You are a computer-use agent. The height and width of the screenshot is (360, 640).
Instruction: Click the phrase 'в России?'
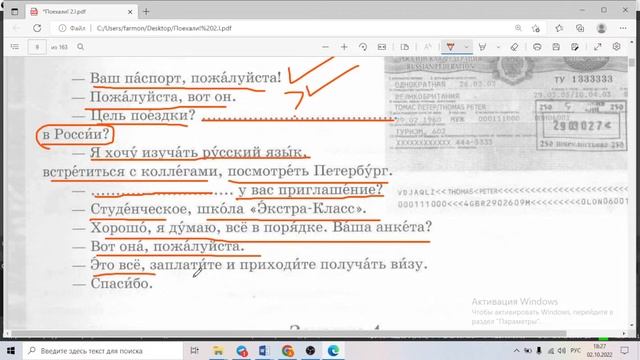point(76,133)
